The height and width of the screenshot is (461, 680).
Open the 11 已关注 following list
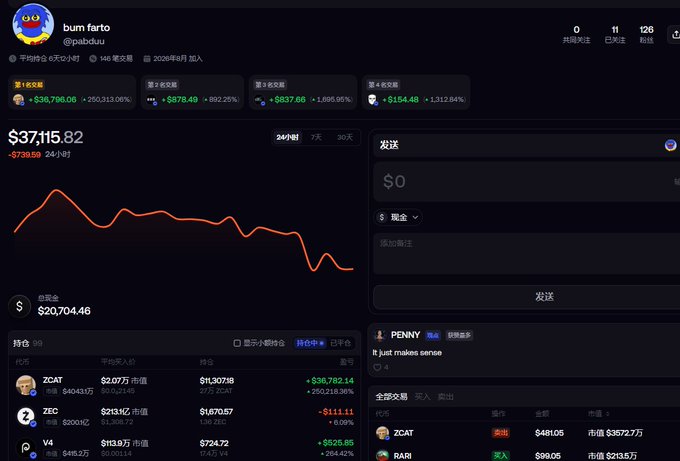coord(615,35)
